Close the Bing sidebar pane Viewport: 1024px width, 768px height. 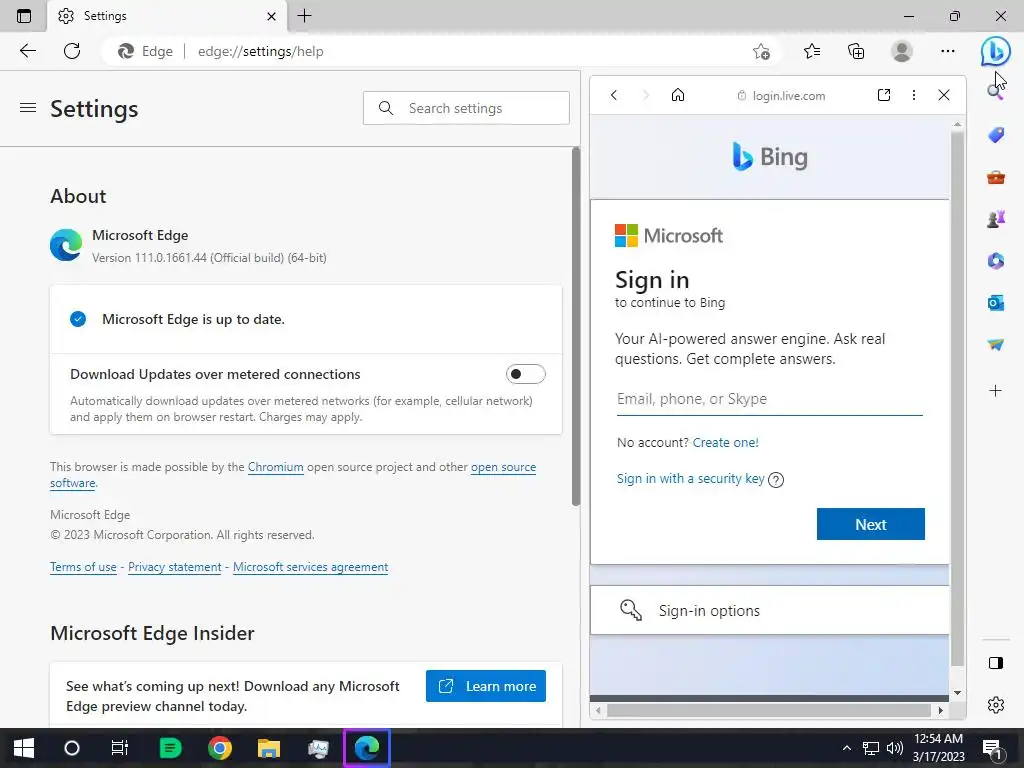click(944, 95)
